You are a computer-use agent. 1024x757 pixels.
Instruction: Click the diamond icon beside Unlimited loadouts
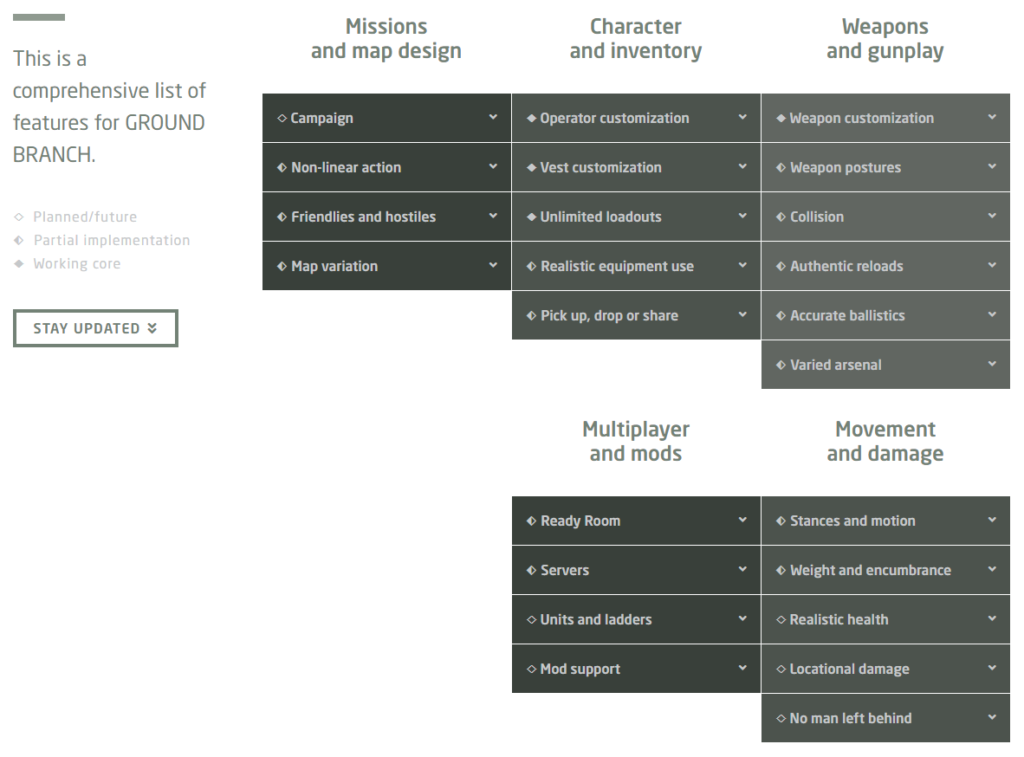click(532, 217)
